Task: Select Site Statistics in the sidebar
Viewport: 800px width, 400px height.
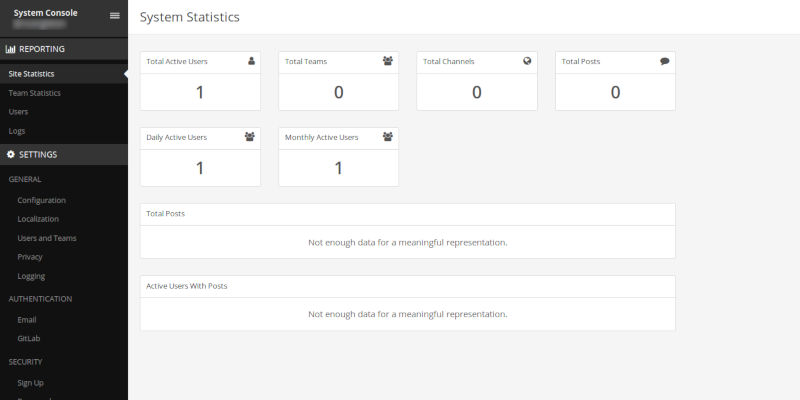Action: coord(32,73)
